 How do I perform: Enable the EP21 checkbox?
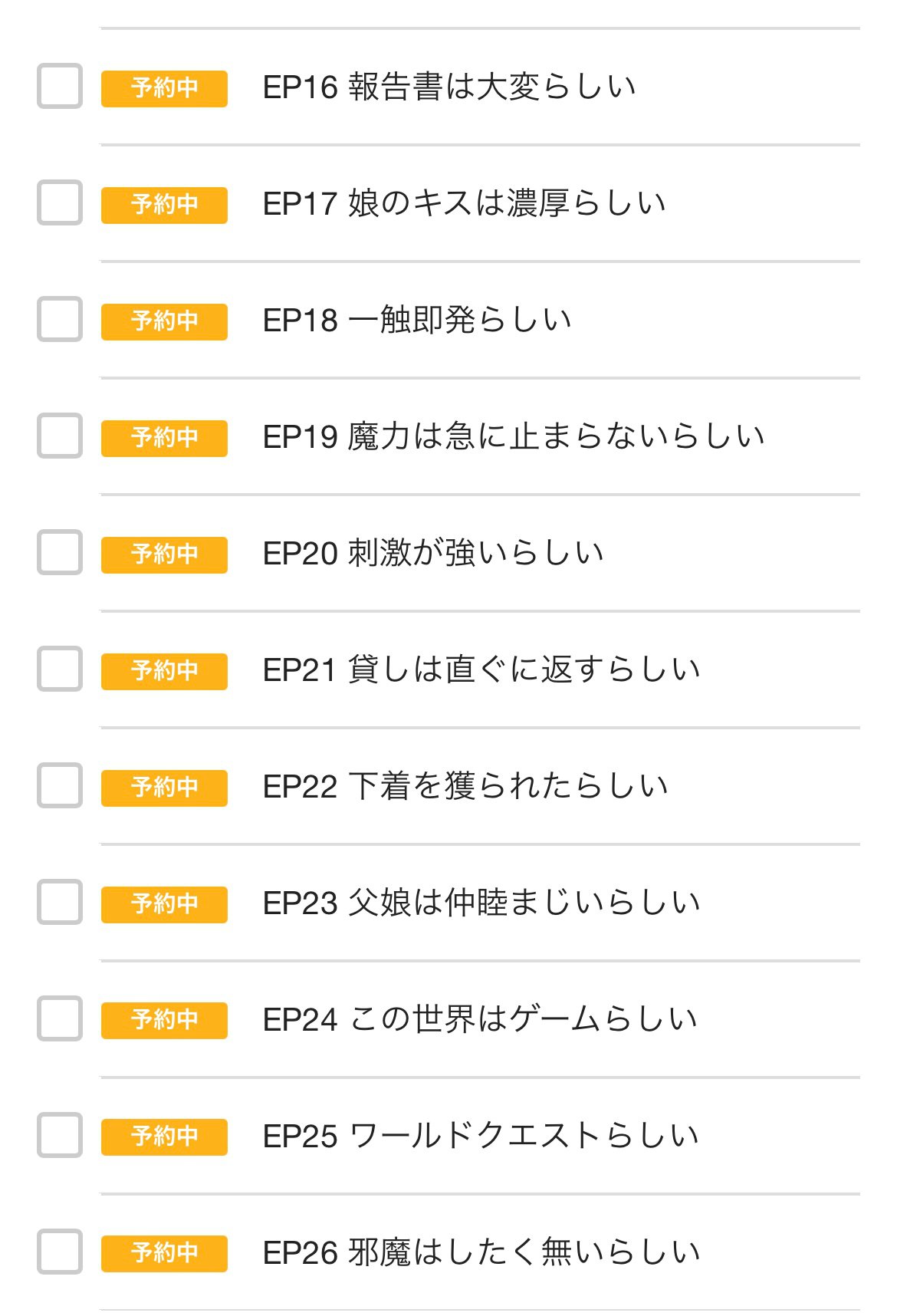coord(60,669)
